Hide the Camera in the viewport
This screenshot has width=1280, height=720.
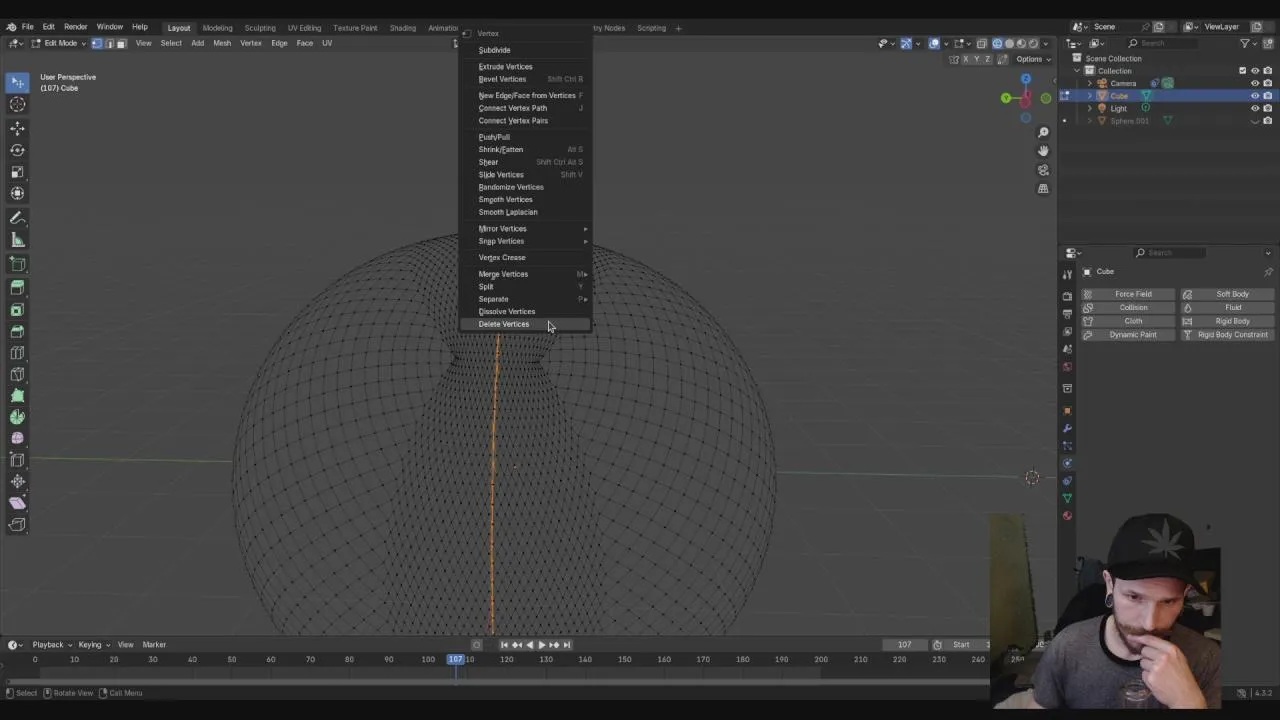pyautogui.click(x=1255, y=83)
